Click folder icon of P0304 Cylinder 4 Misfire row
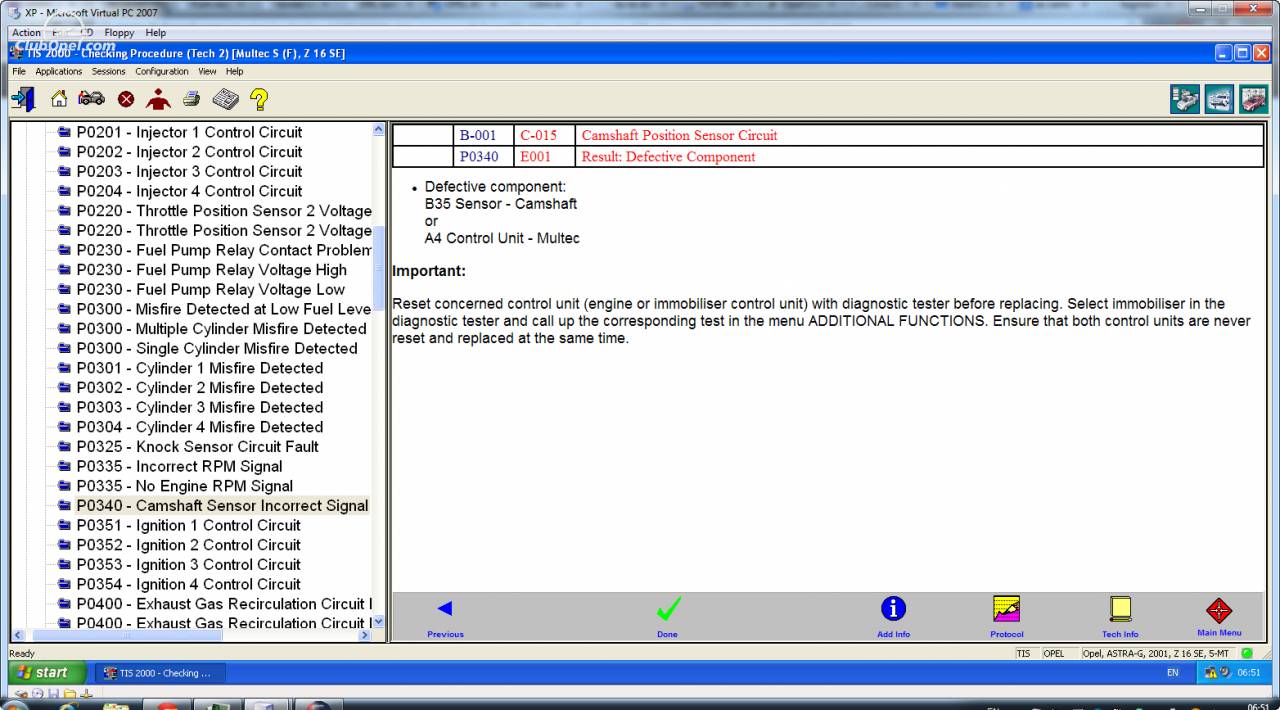1280x710 pixels. [65, 427]
